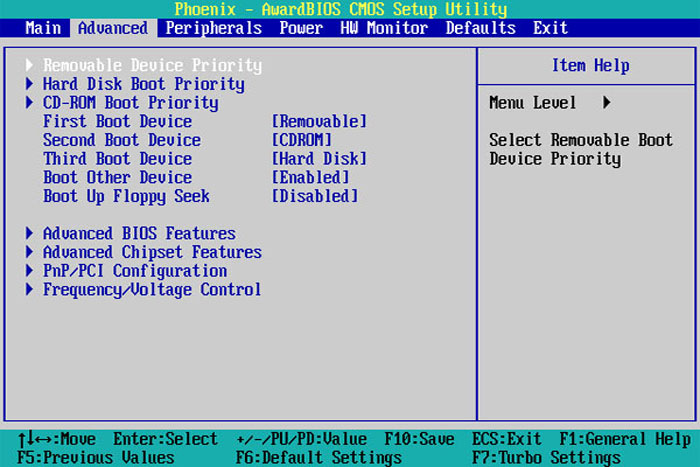700x467 pixels.
Task: Change Second Boot Device [CDROM] value
Action: tap(302, 140)
